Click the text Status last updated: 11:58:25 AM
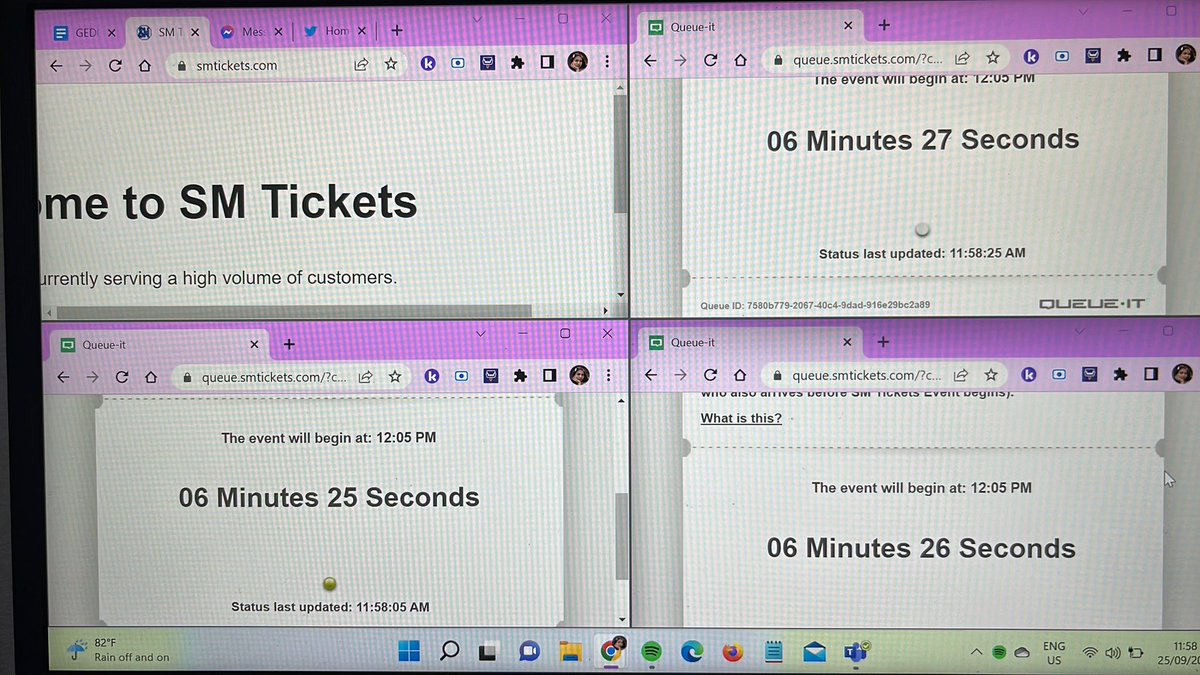1200x675 pixels. coord(922,254)
